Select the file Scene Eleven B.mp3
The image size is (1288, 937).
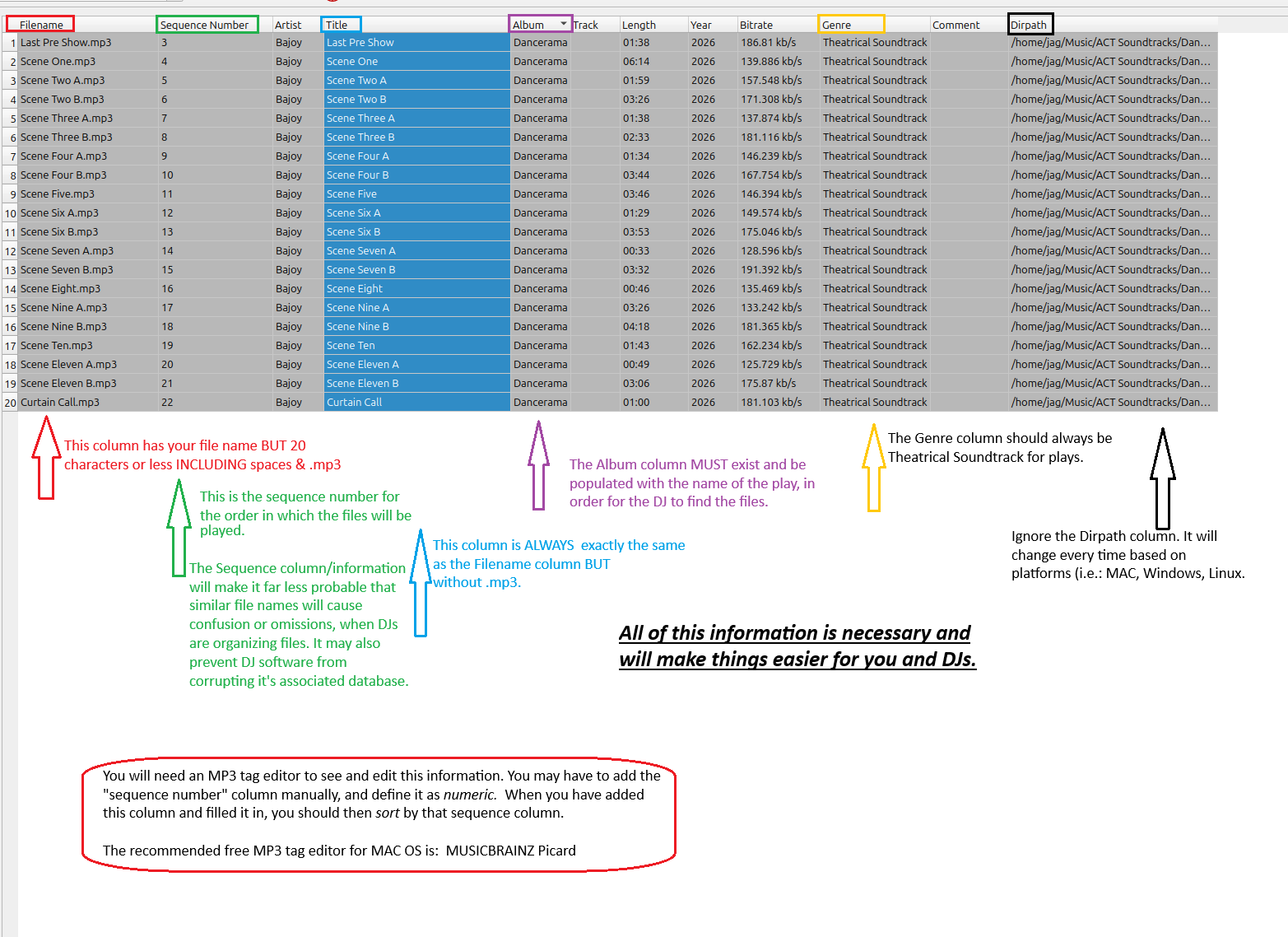pos(68,383)
